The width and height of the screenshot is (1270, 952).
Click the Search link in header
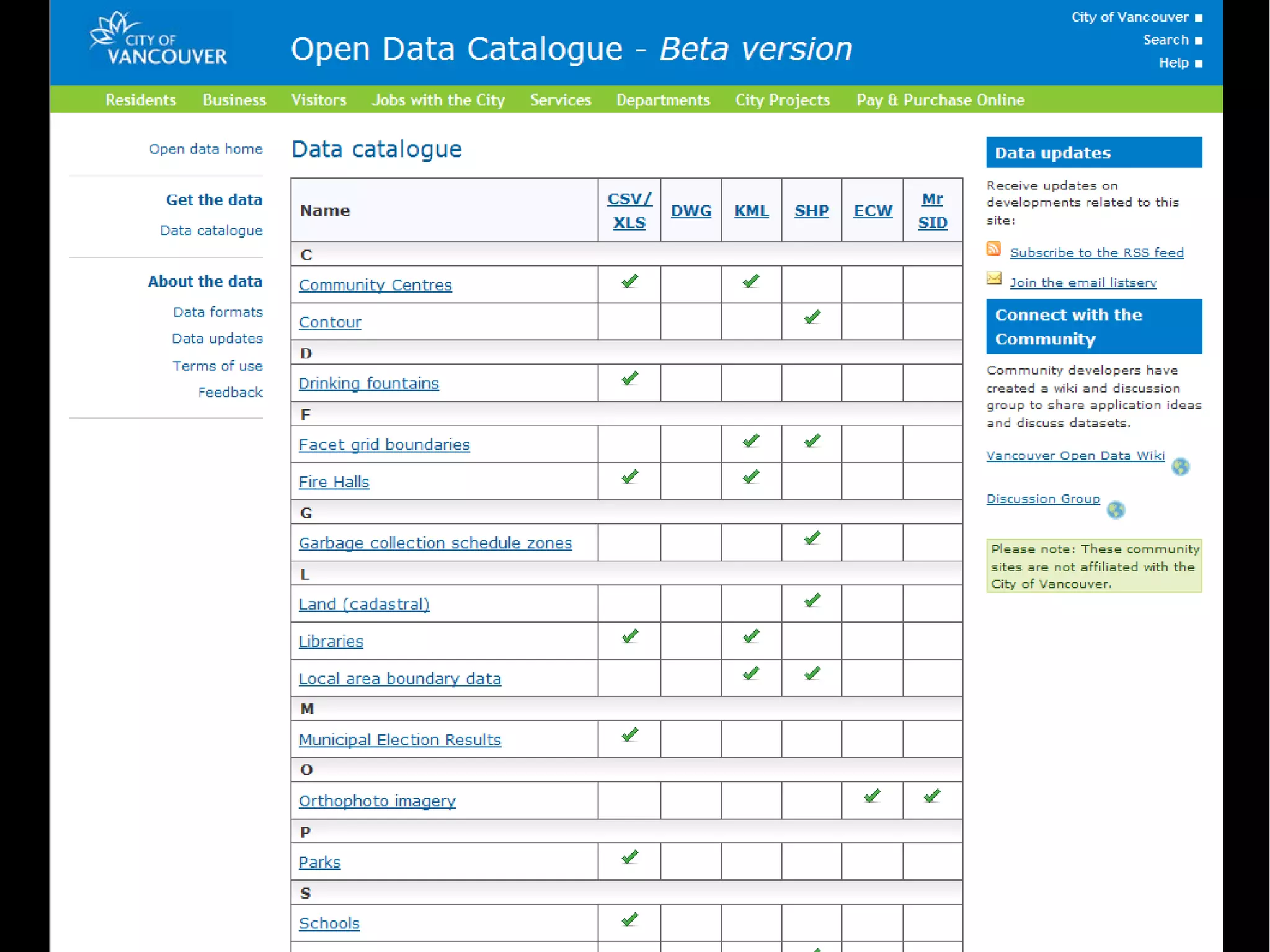tap(1166, 40)
